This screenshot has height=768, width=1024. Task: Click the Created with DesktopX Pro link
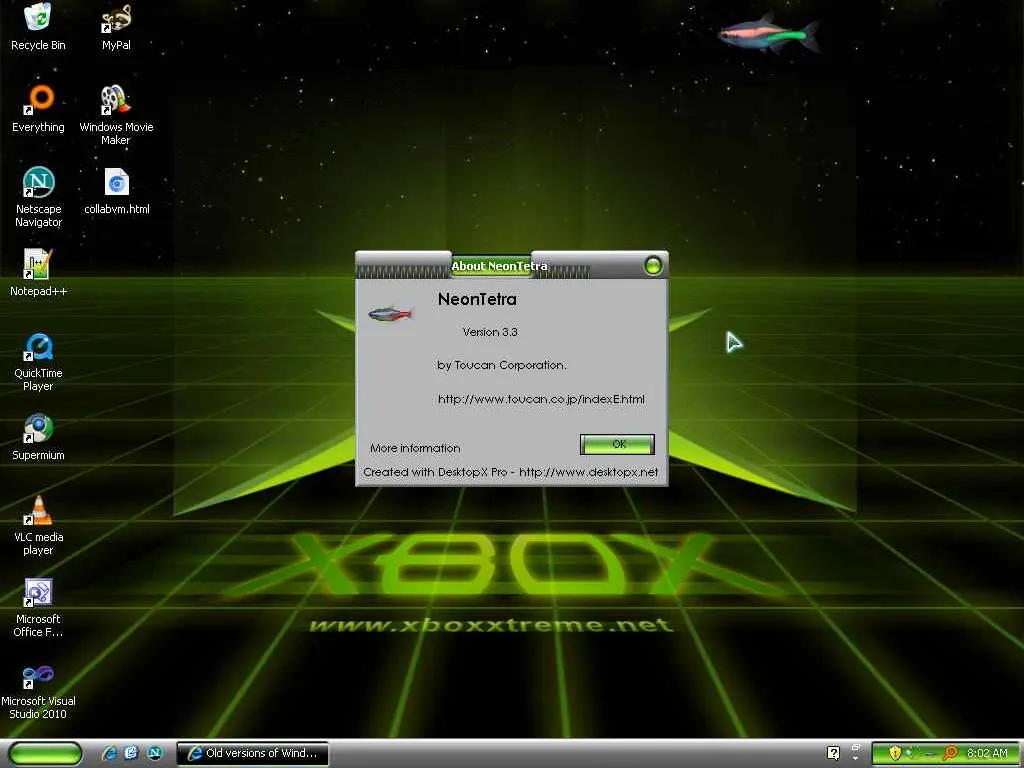[511, 472]
